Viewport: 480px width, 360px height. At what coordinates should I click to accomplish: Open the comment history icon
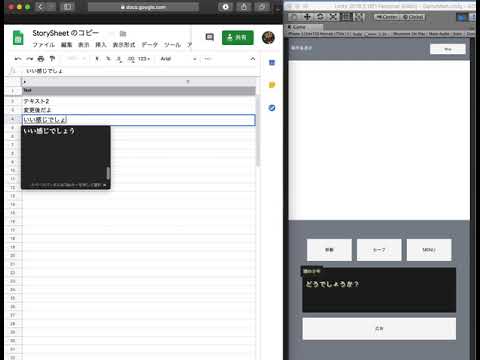210,37
